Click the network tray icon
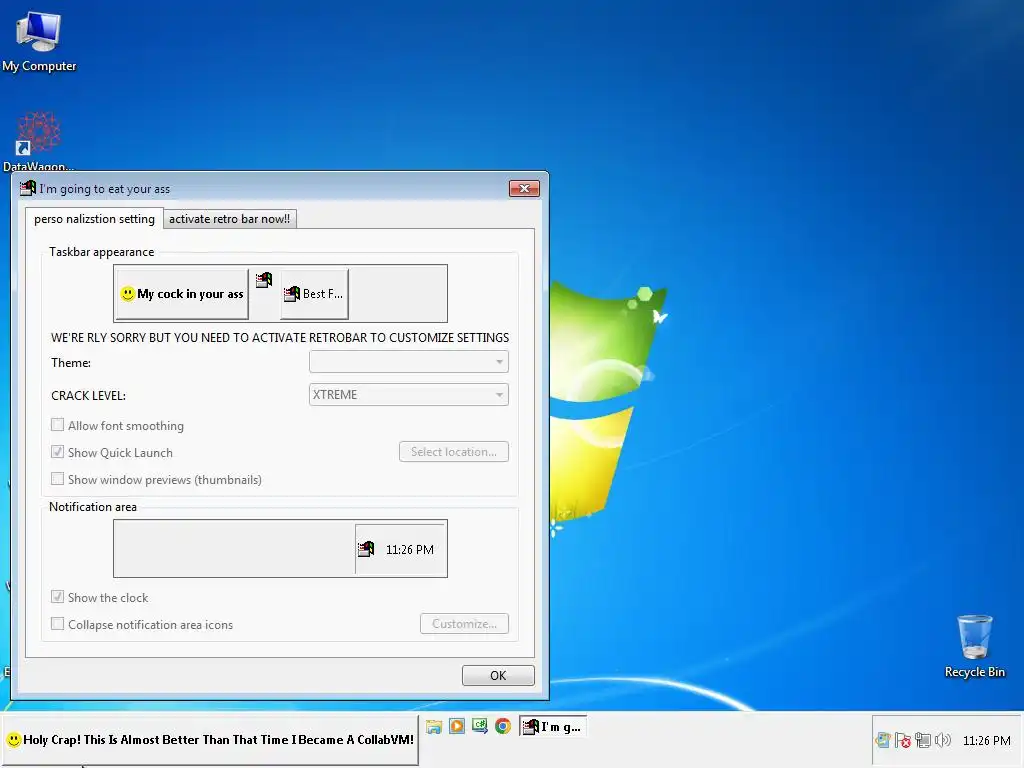 click(923, 740)
